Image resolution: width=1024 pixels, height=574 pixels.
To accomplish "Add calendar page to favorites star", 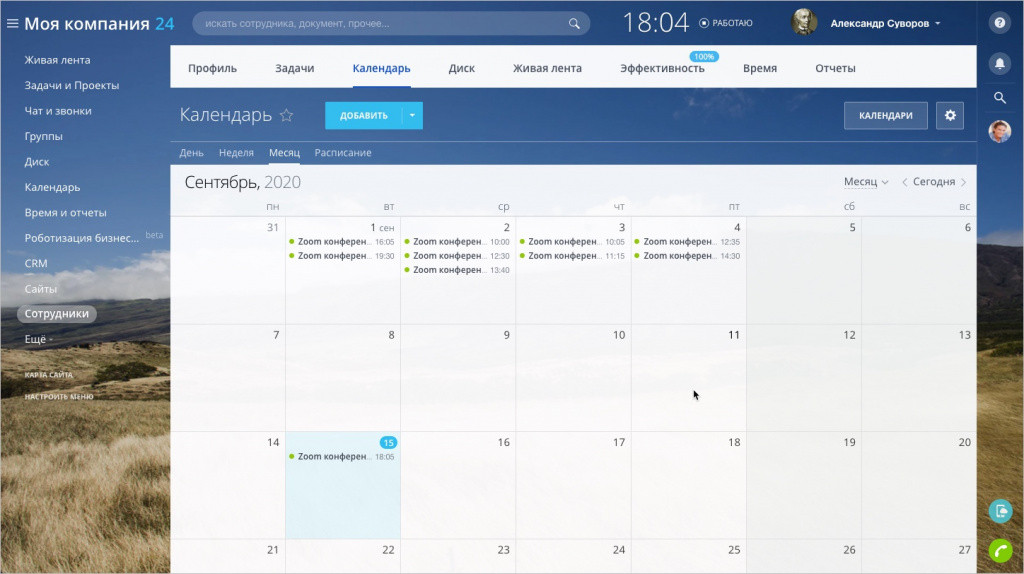I will (286, 116).
